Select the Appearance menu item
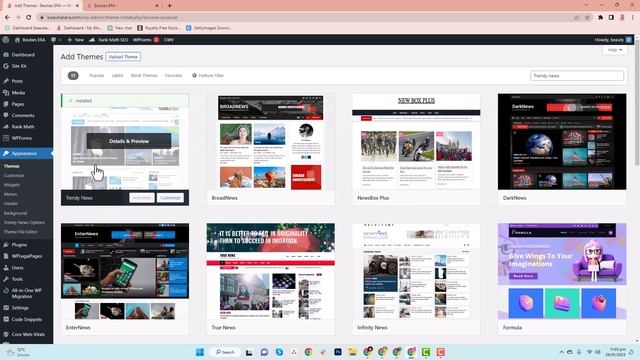 [24, 153]
